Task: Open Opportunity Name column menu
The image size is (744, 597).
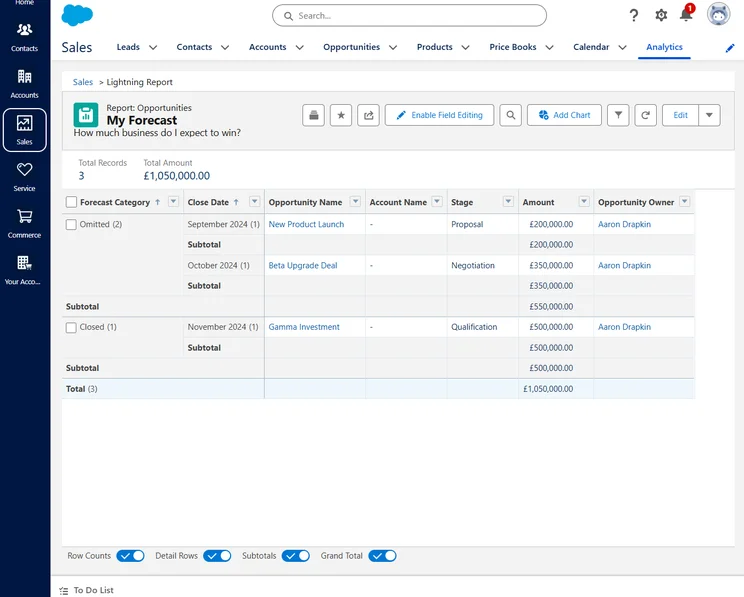Action: 355,201
